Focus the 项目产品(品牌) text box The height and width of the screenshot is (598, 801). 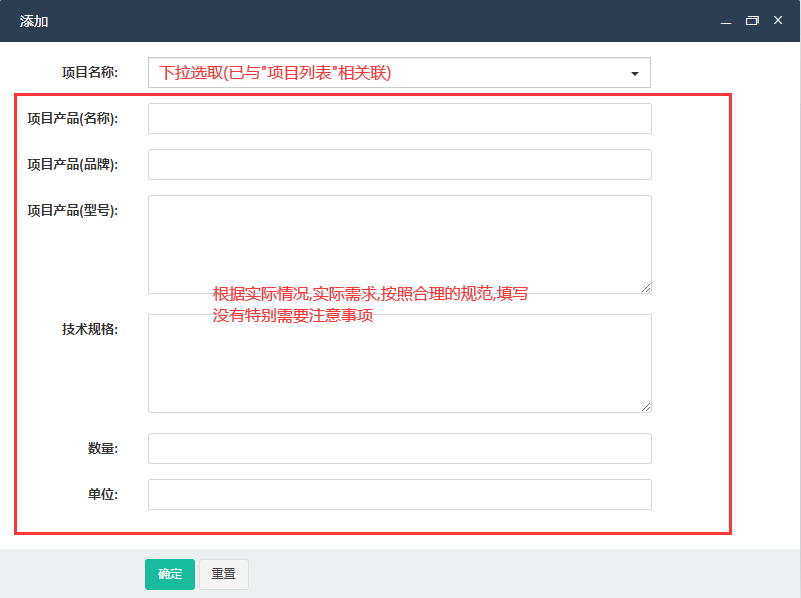tap(399, 164)
